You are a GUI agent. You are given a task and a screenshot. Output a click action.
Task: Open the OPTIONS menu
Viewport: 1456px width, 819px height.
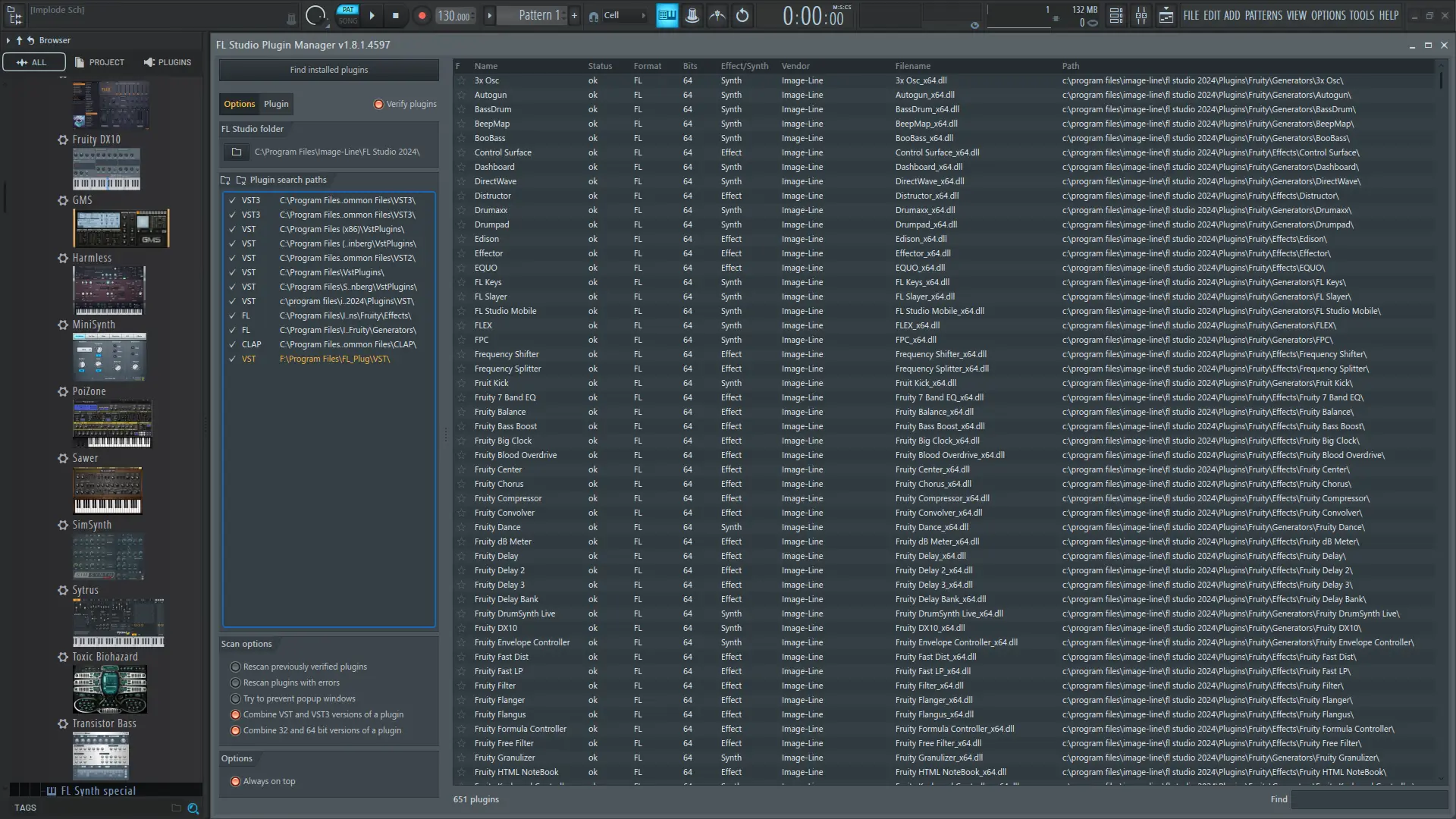pyautogui.click(x=1327, y=15)
